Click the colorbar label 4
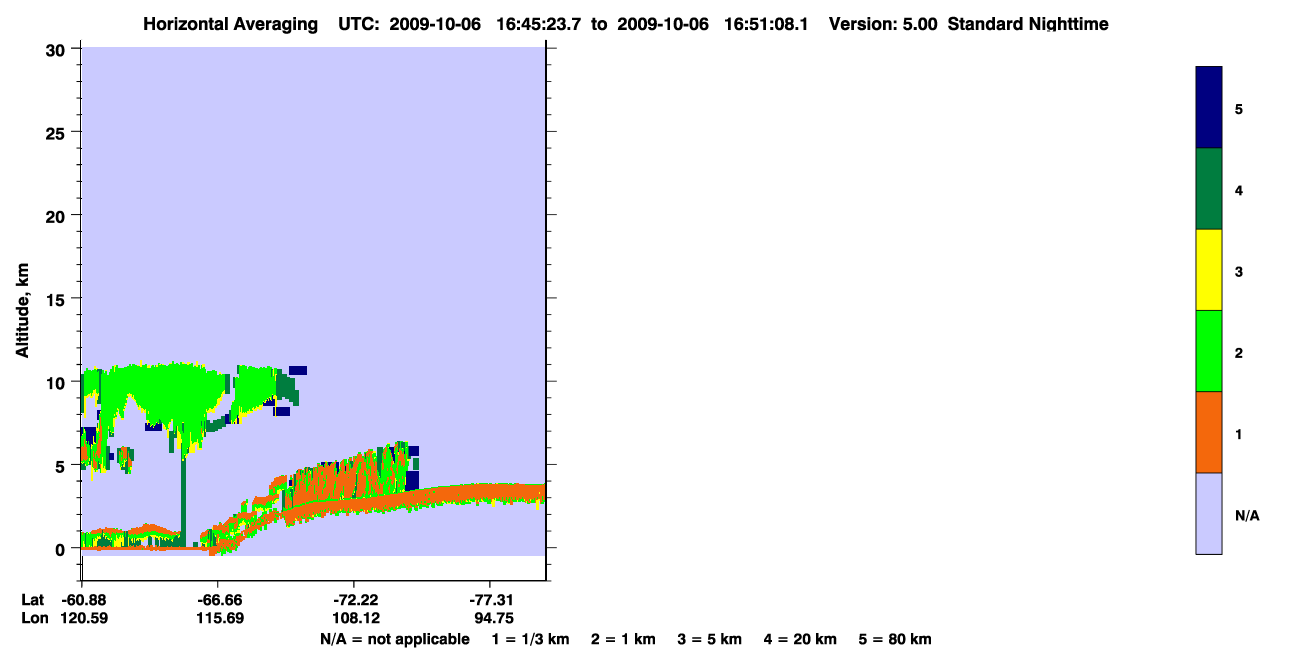This screenshot has height=667, width=1300. [x=1239, y=190]
